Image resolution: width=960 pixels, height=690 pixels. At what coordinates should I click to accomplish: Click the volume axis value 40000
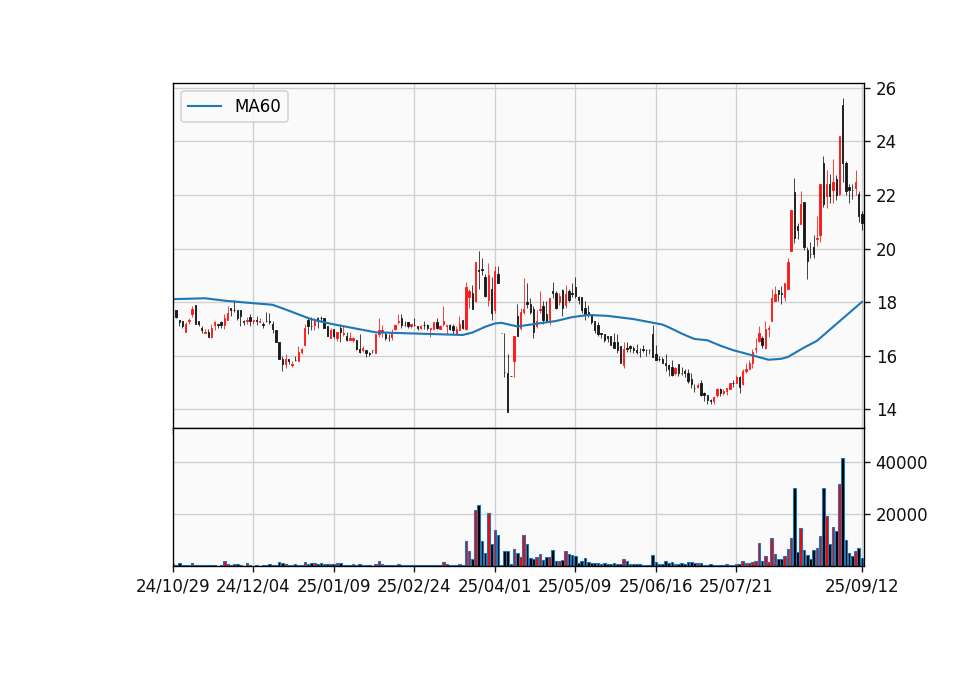[x=901, y=463]
